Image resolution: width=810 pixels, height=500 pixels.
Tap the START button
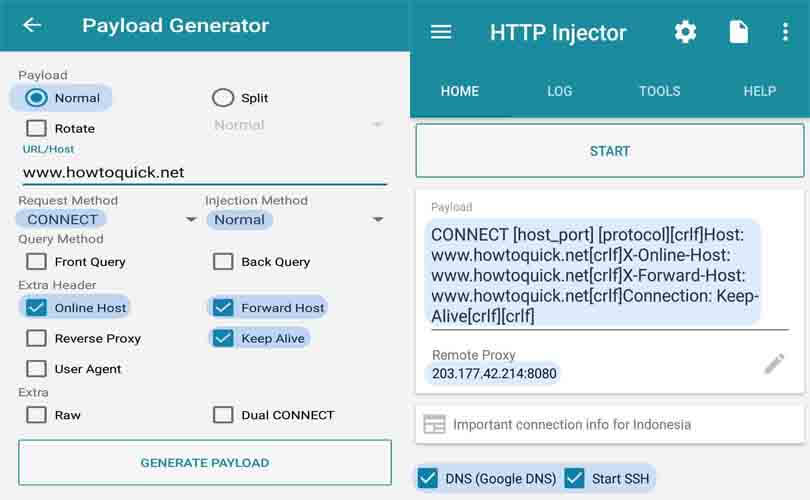[609, 151]
